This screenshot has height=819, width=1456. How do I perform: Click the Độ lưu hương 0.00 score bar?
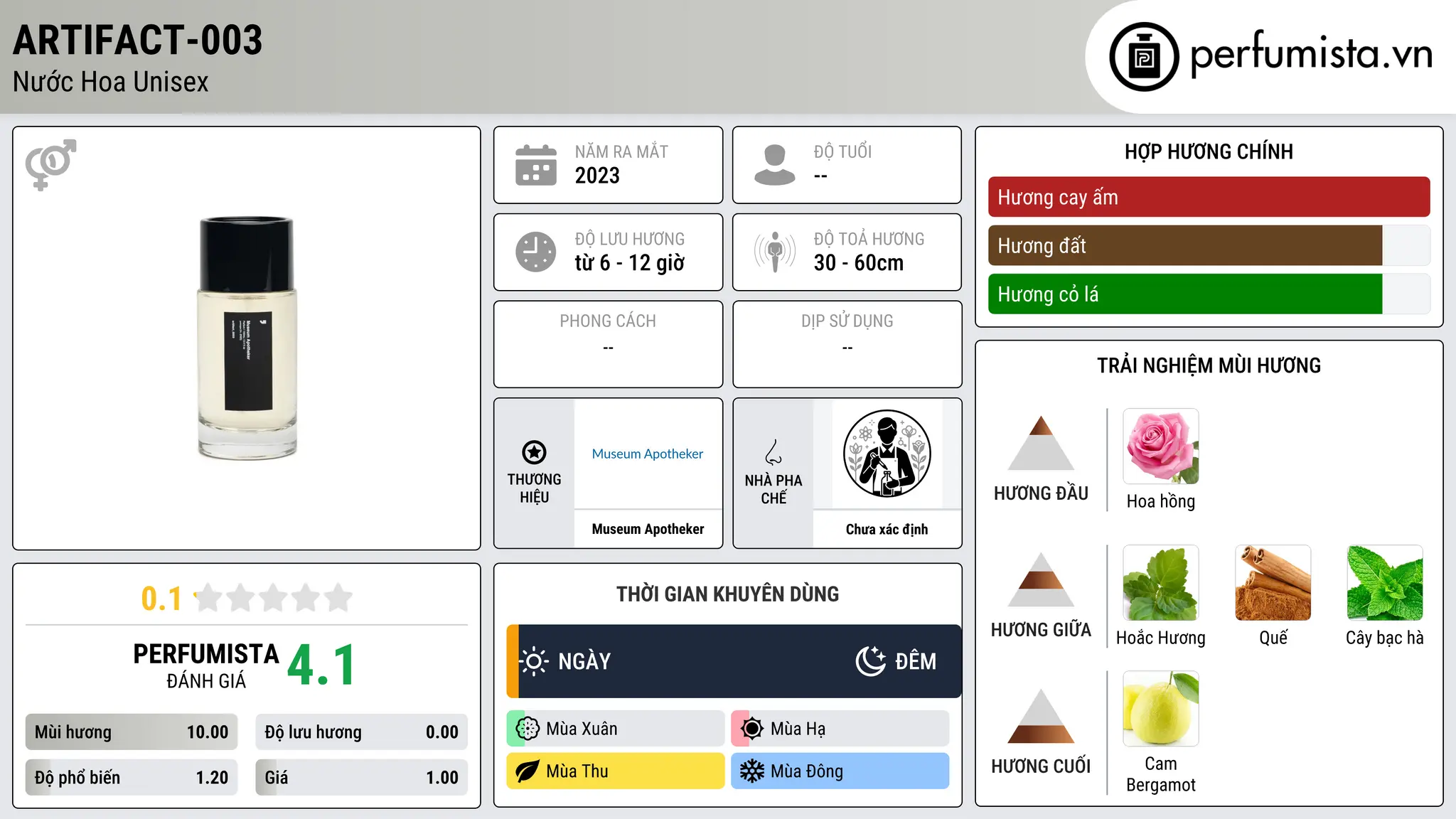(361, 732)
